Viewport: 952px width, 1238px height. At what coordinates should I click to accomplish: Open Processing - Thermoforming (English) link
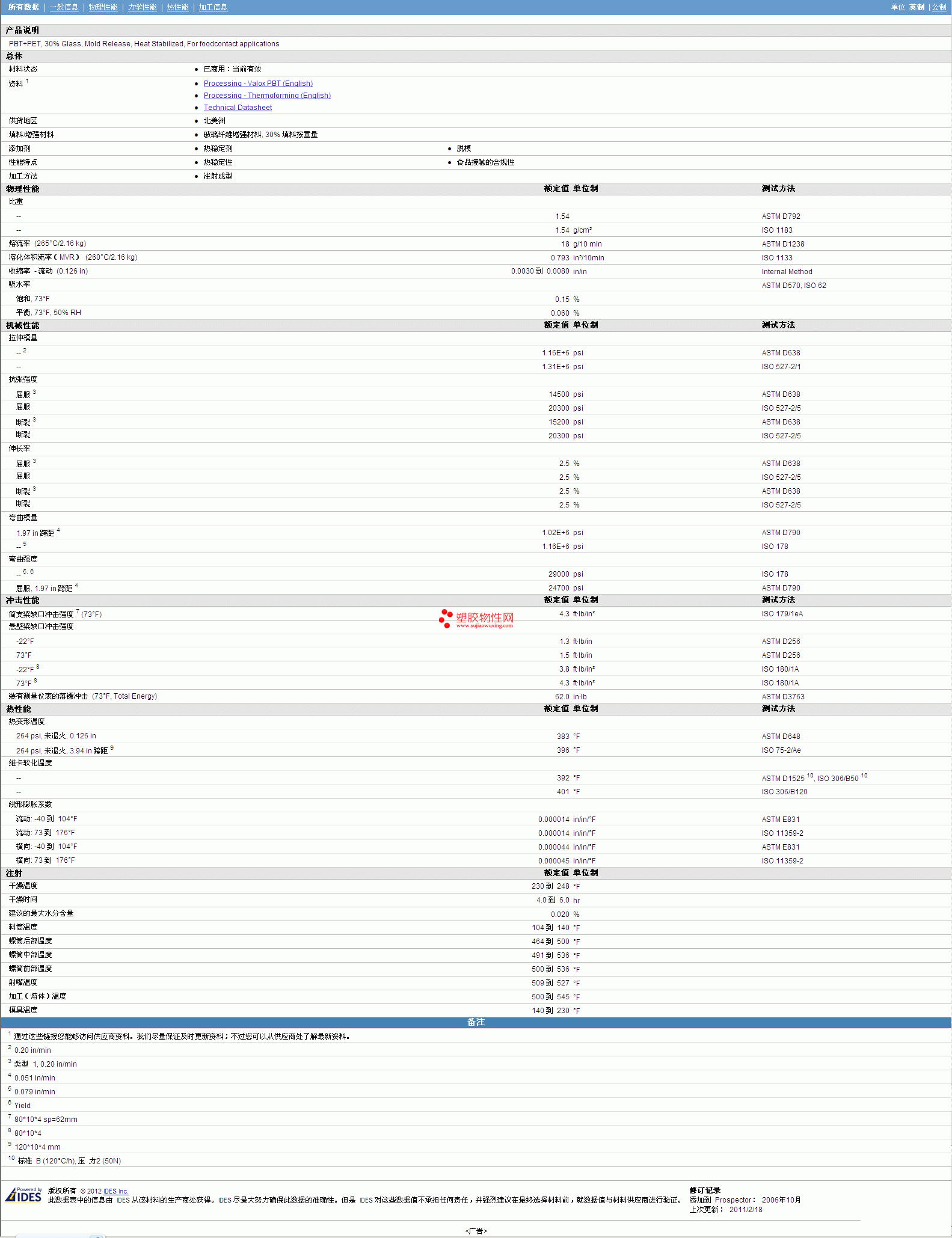[267, 96]
